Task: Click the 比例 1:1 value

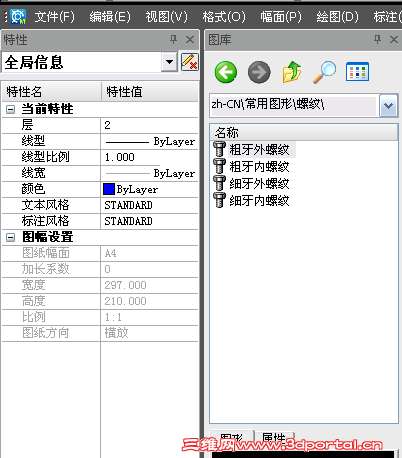Action: (149, 317)
